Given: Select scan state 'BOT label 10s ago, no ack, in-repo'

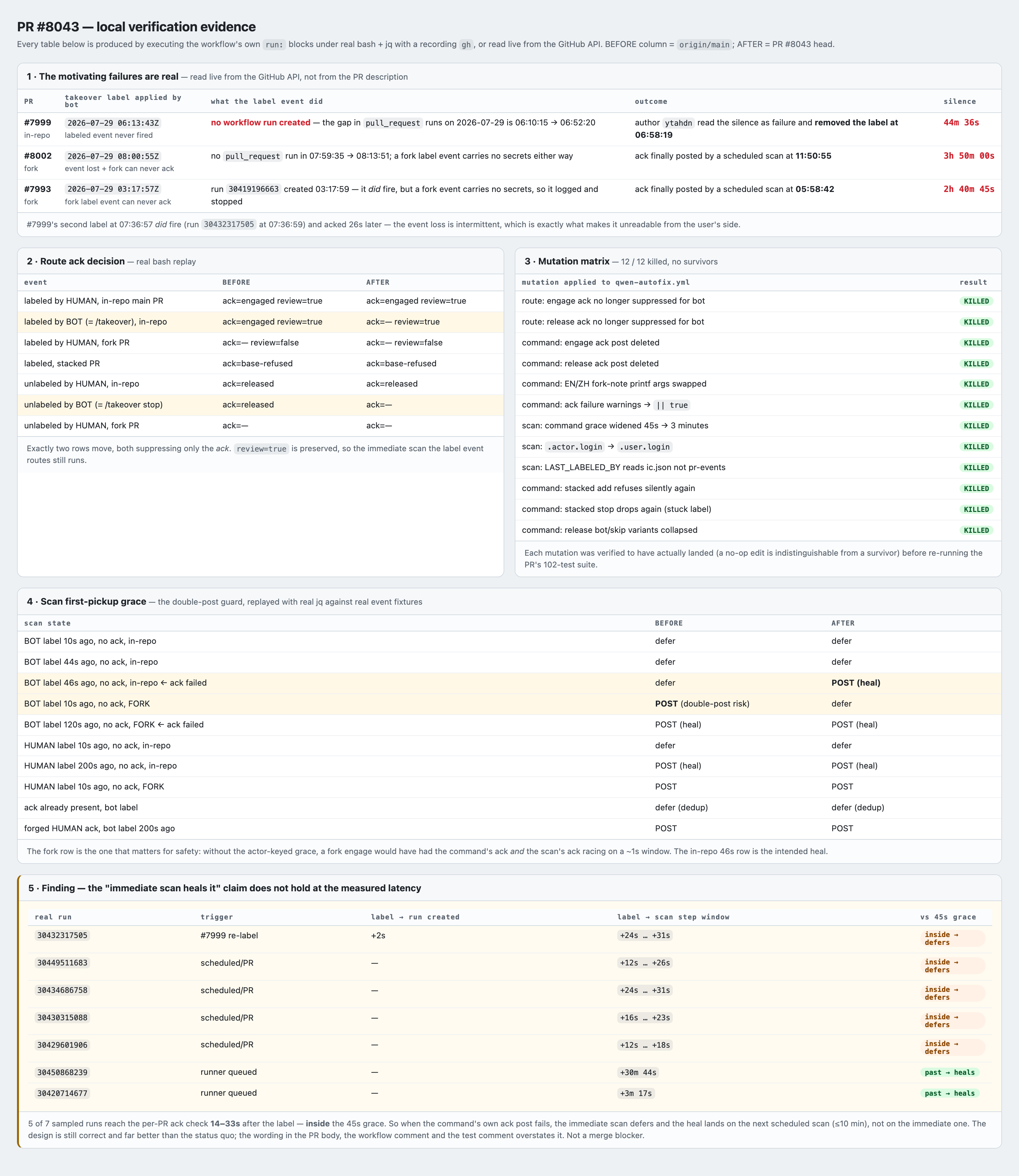Looking at the screenshot, I should point(90,641).
